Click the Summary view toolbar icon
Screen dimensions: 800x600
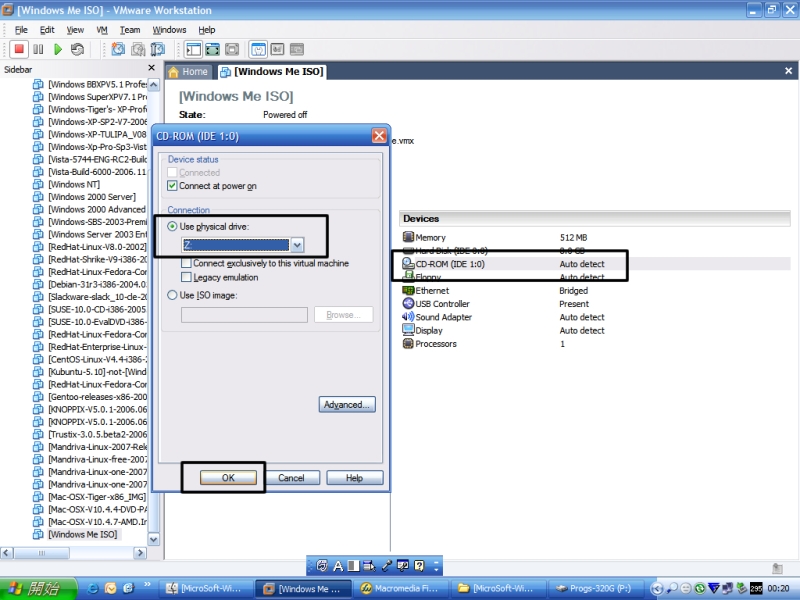258,49
